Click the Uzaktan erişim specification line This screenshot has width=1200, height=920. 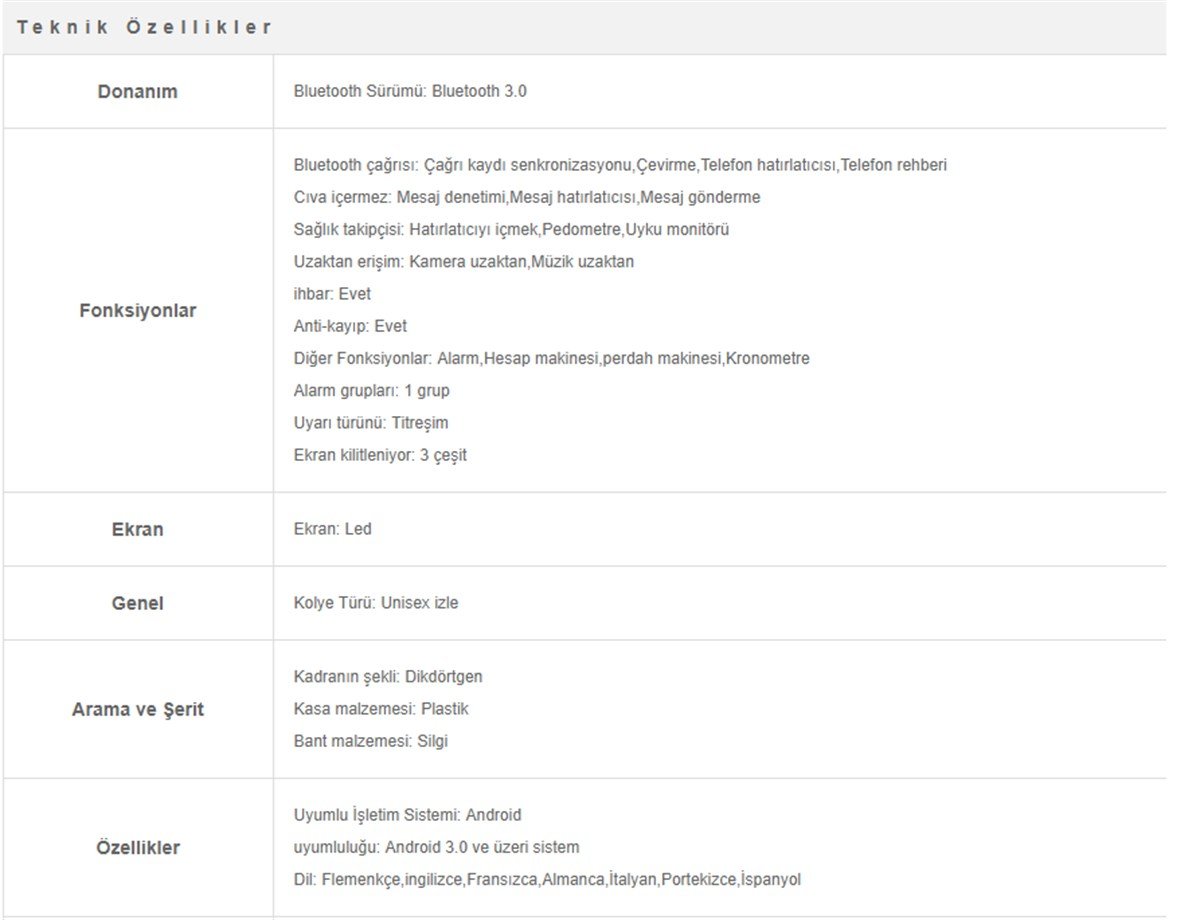[464, 262]
